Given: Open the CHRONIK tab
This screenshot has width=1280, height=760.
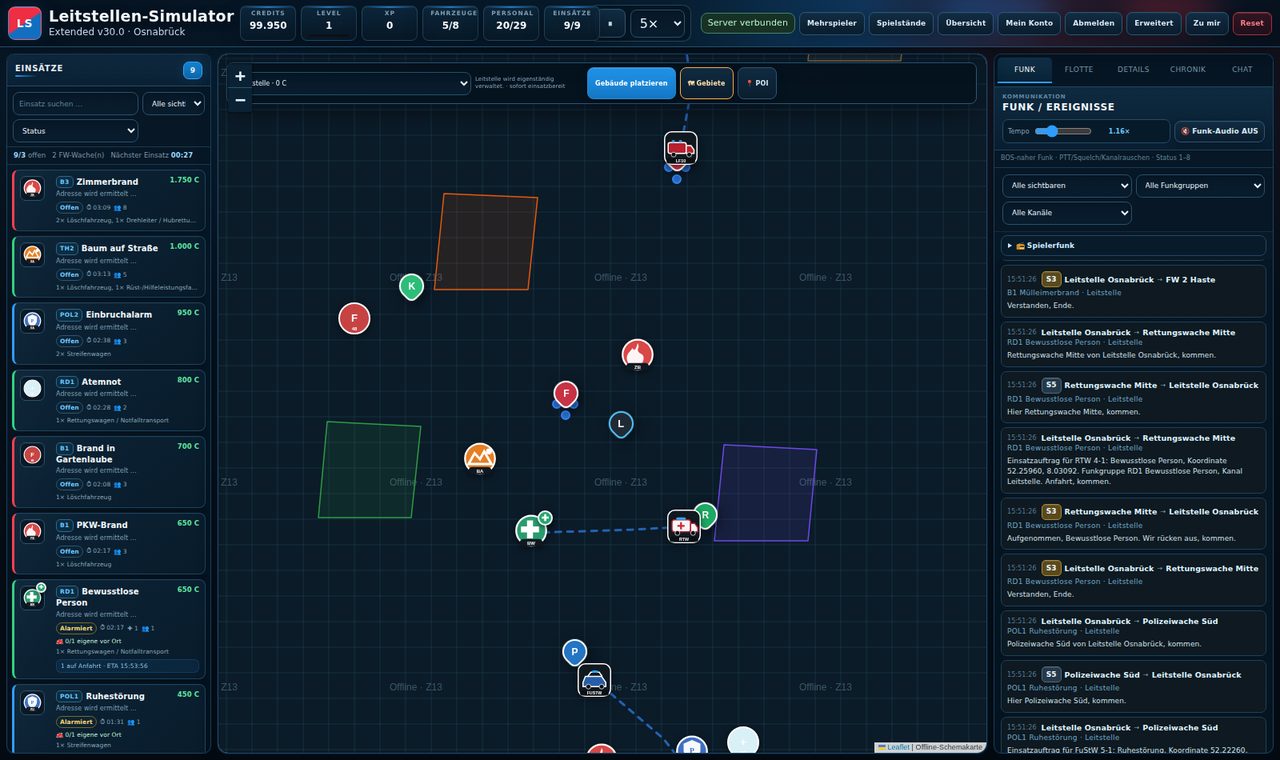Looking at the screenshot, I should [1188, 69].
